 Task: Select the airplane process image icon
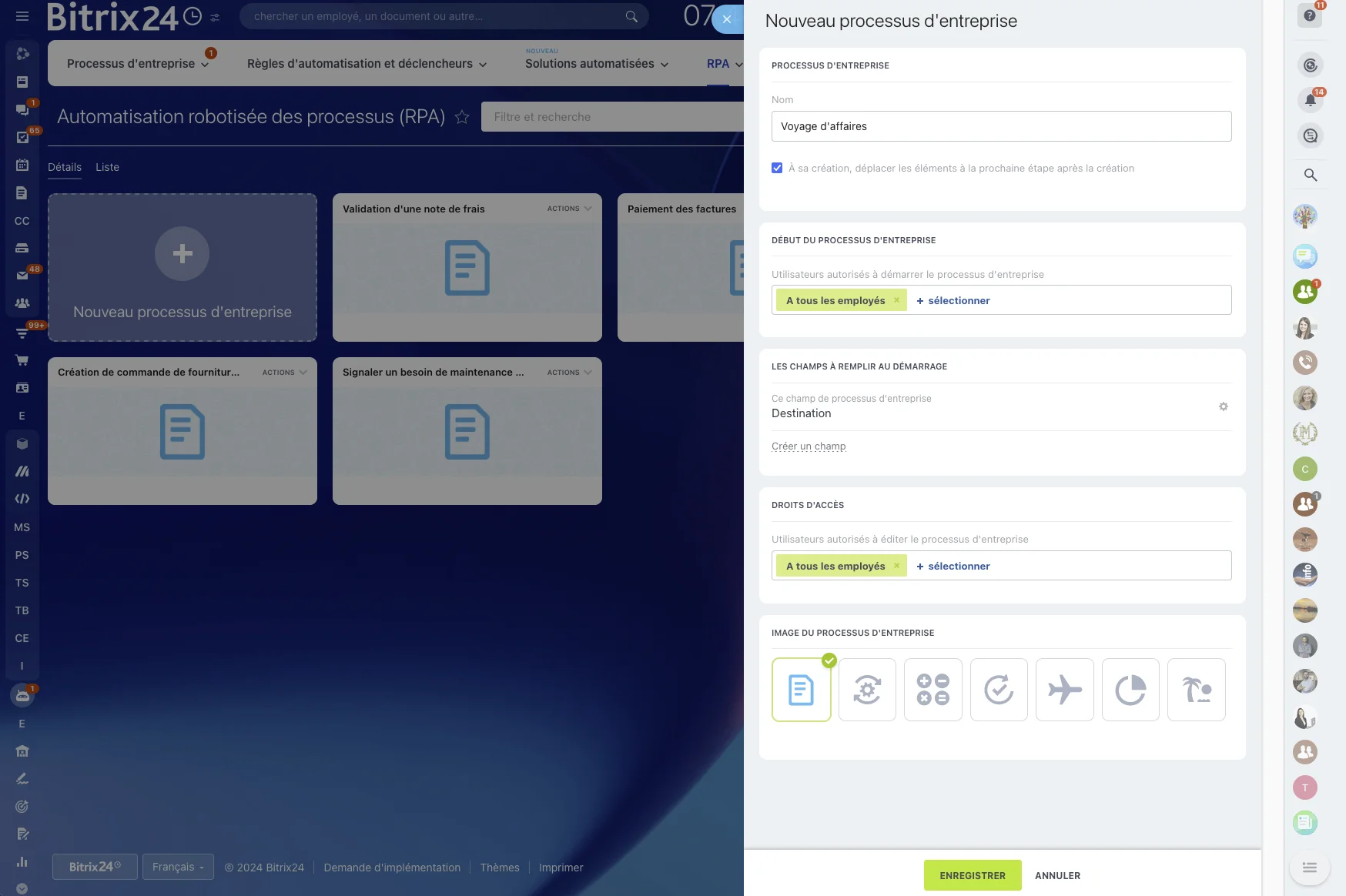click(1064, 690)
